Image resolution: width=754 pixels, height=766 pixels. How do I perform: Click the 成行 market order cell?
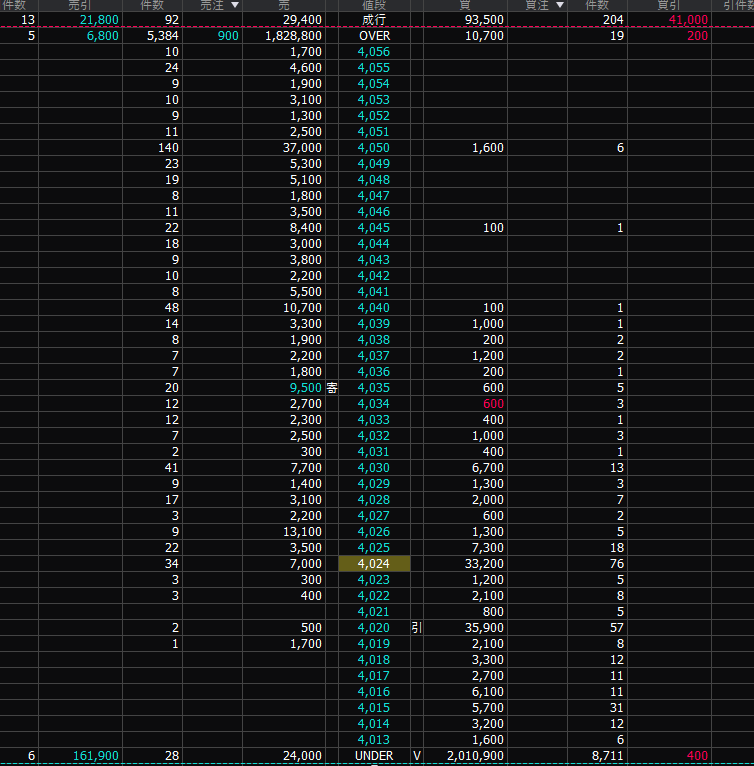tap(374, 20)
